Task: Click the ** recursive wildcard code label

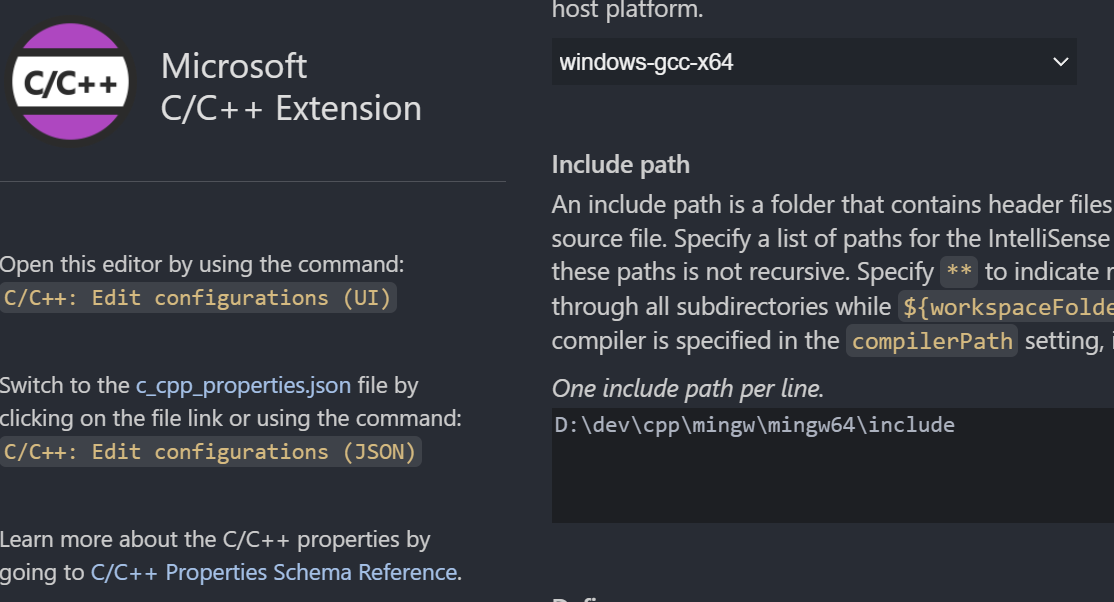Action: (x=959, y=272)
